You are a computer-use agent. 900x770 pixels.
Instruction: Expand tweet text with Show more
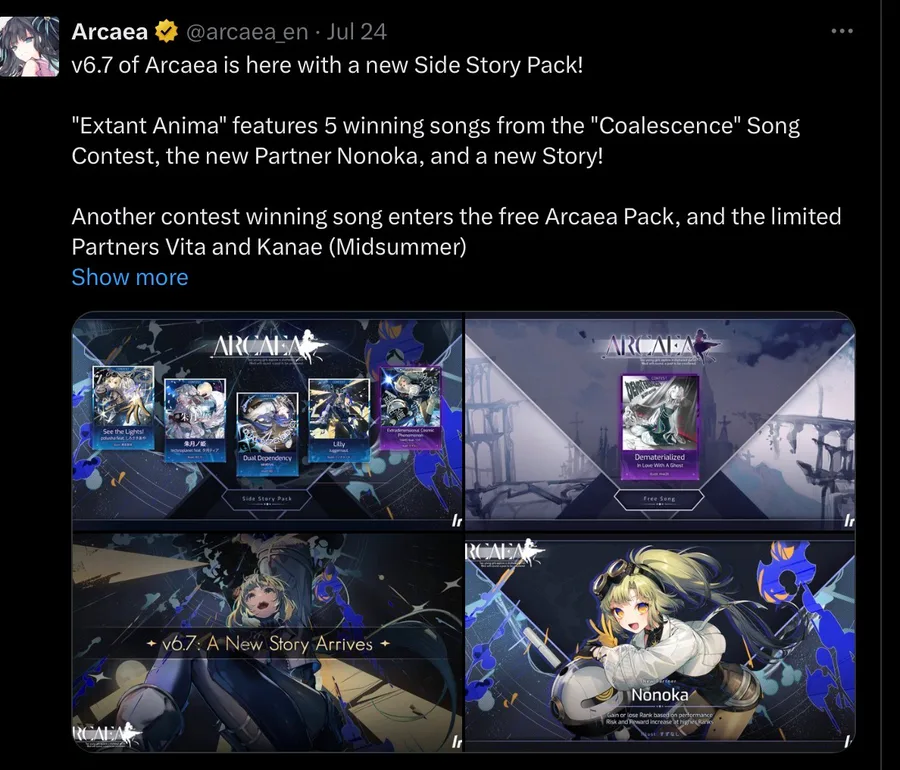click(x=130, y=277)
